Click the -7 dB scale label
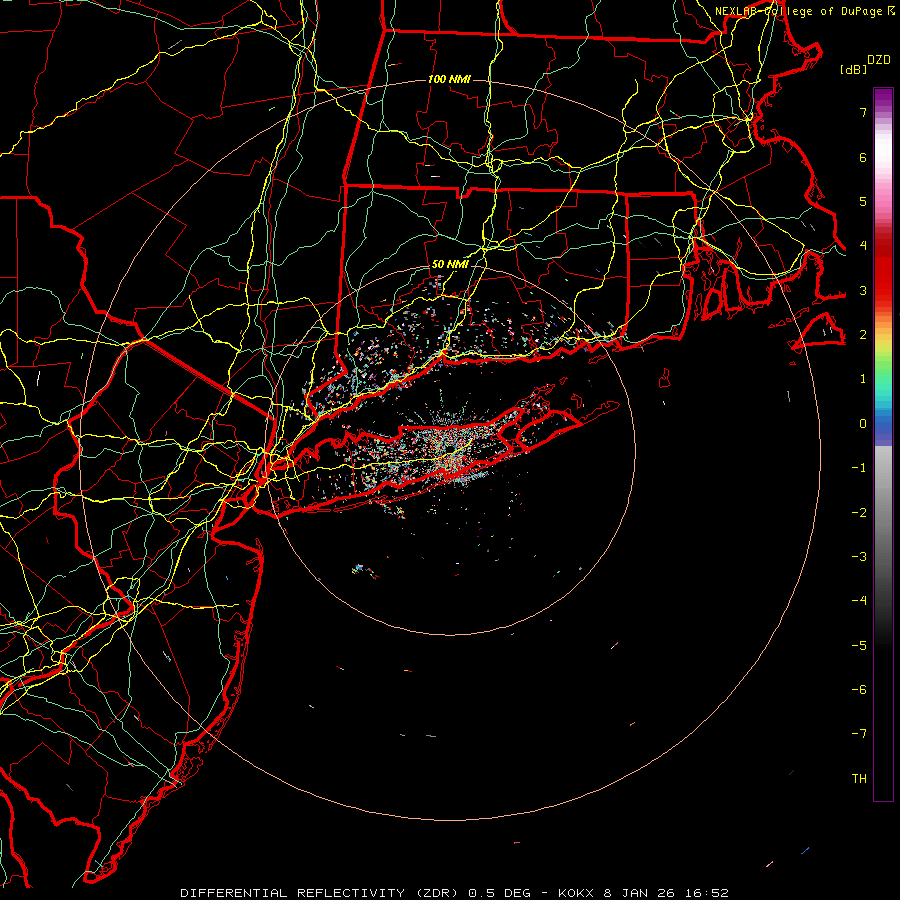Viewport: 900px width, 900px height. [859, 734]
